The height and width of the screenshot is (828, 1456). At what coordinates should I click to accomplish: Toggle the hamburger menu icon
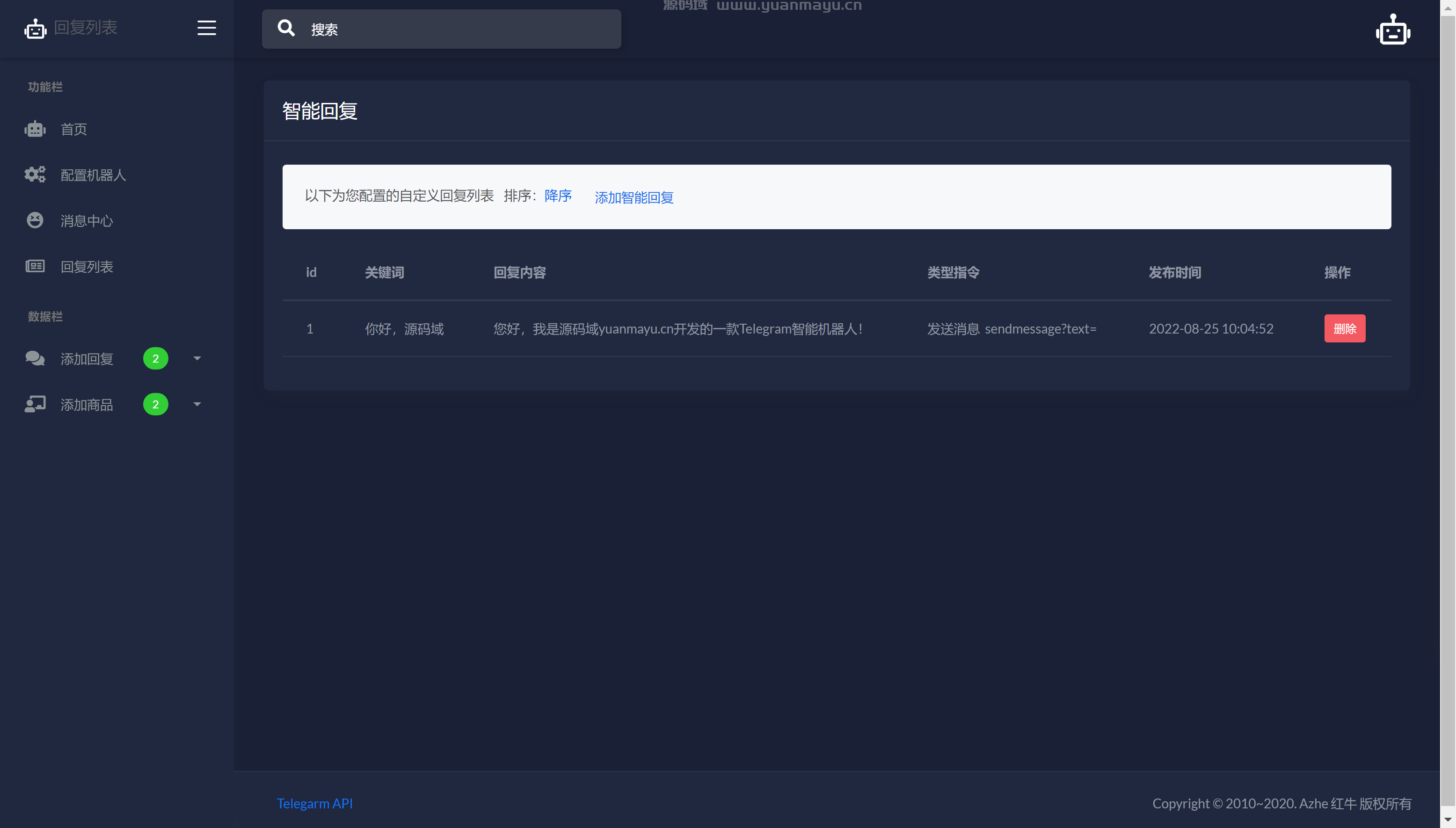pyautogui.click(x=206, y=28)
